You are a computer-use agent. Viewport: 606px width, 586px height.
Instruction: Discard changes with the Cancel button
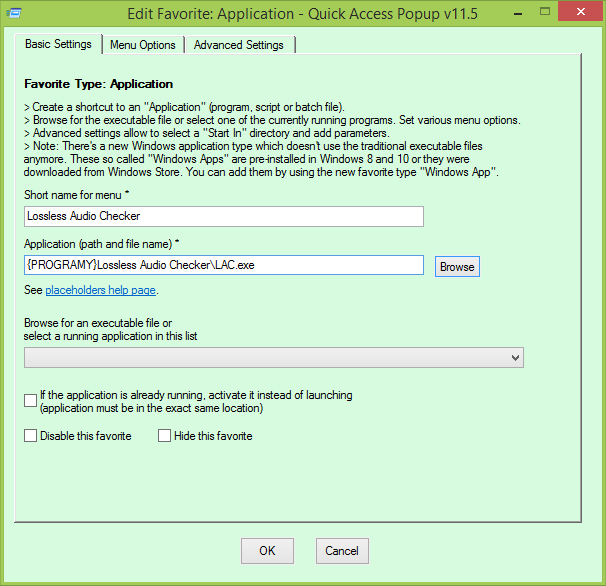342,551
